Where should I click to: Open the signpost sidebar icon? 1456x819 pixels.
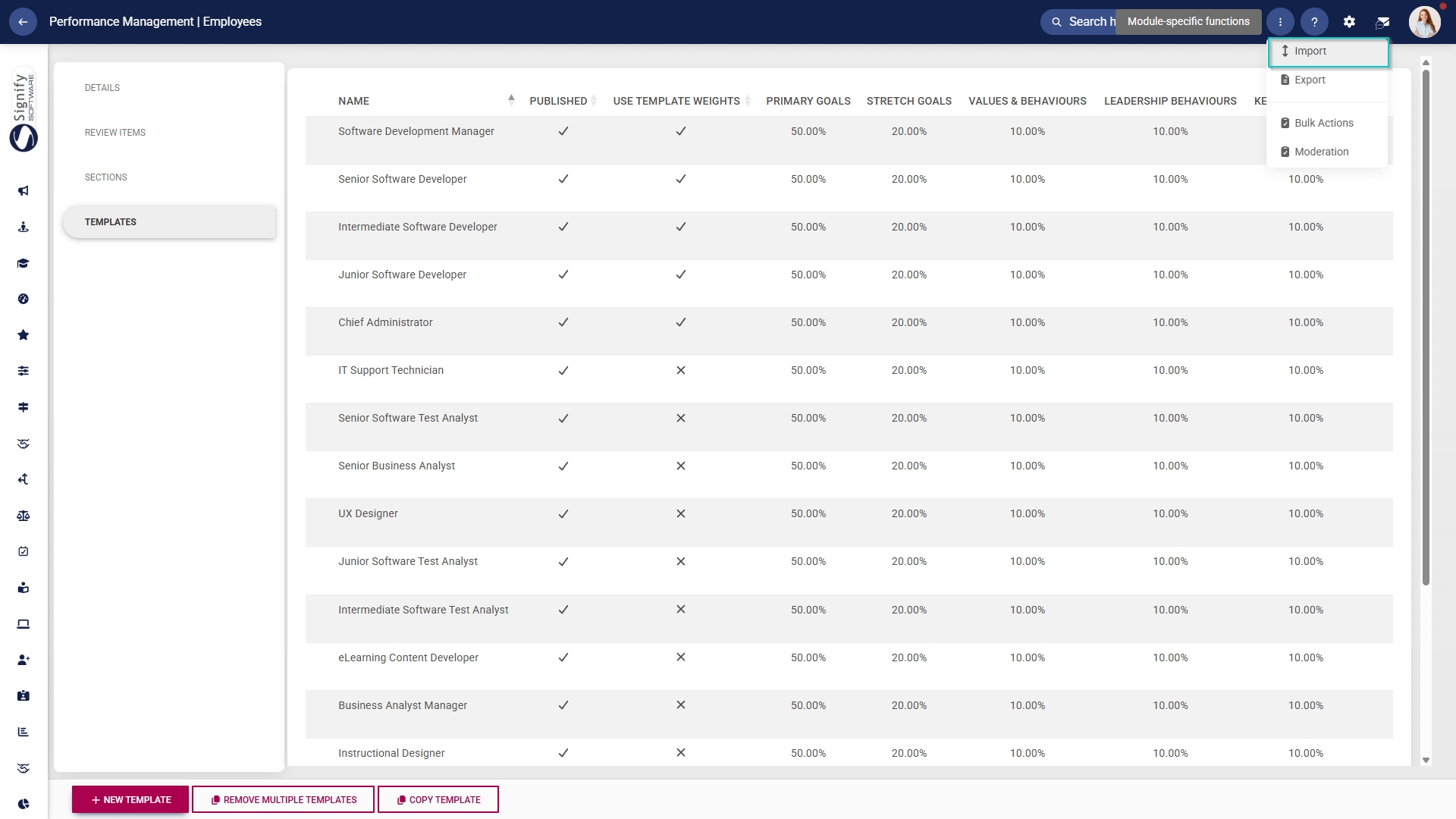24,407
